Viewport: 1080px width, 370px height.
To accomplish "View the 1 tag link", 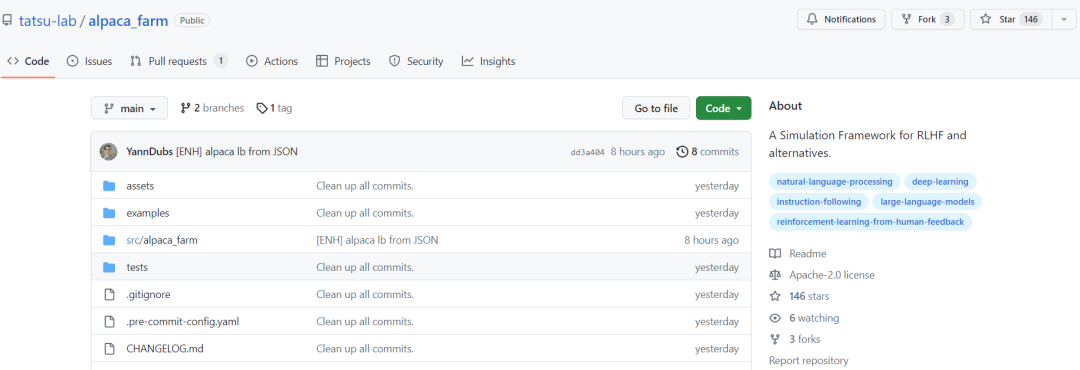I will pos(274,108).
